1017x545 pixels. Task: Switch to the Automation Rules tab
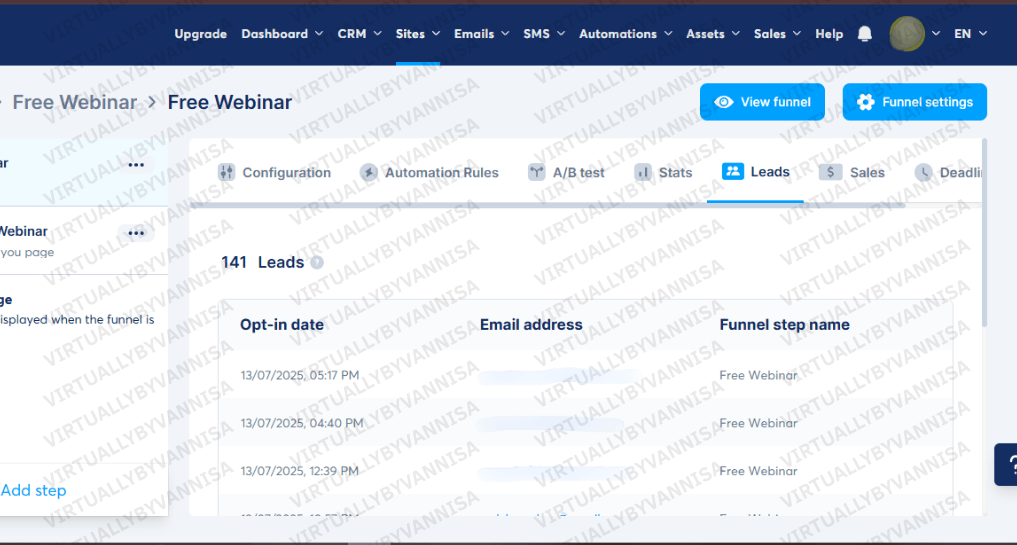pyautogui.click(x=429, y=172)
